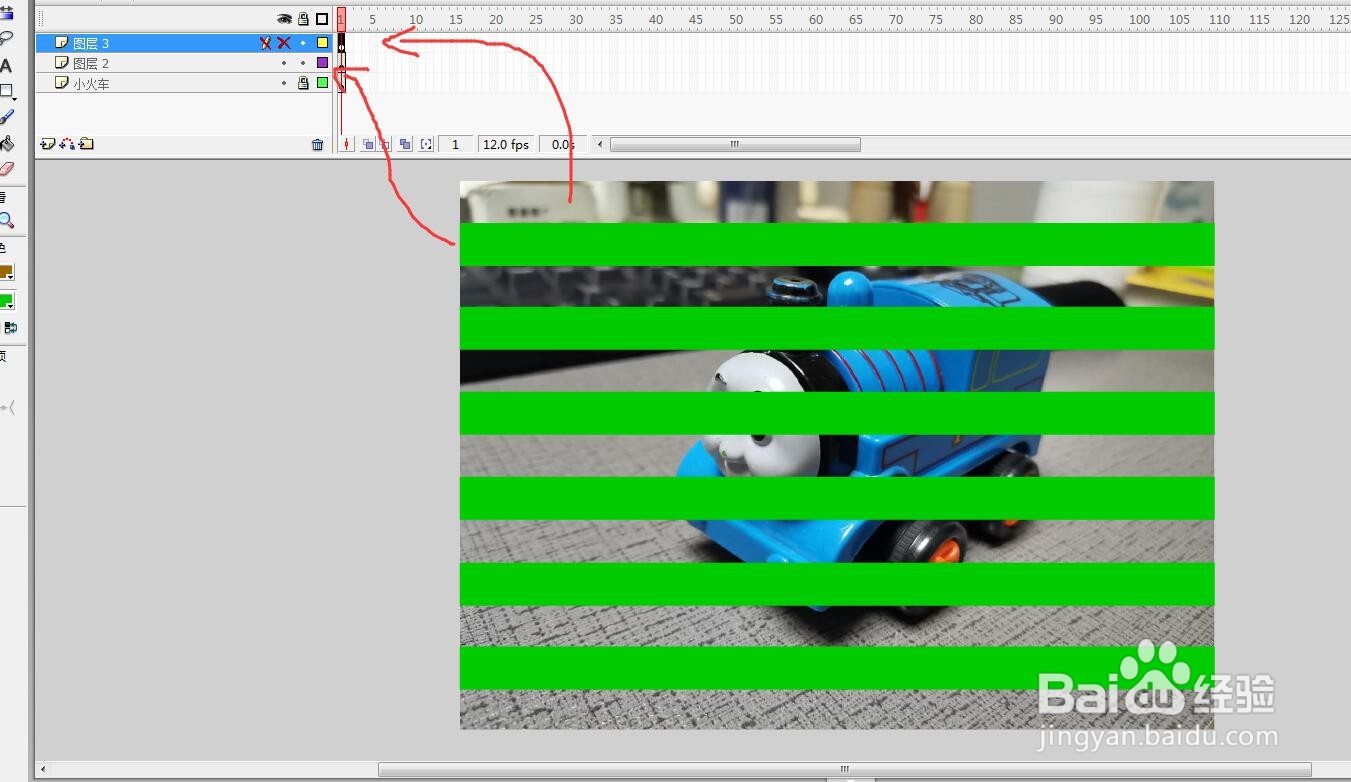Click the show/hide all layers eye icon
This screenshot has width=1351, height=782.
285,19
